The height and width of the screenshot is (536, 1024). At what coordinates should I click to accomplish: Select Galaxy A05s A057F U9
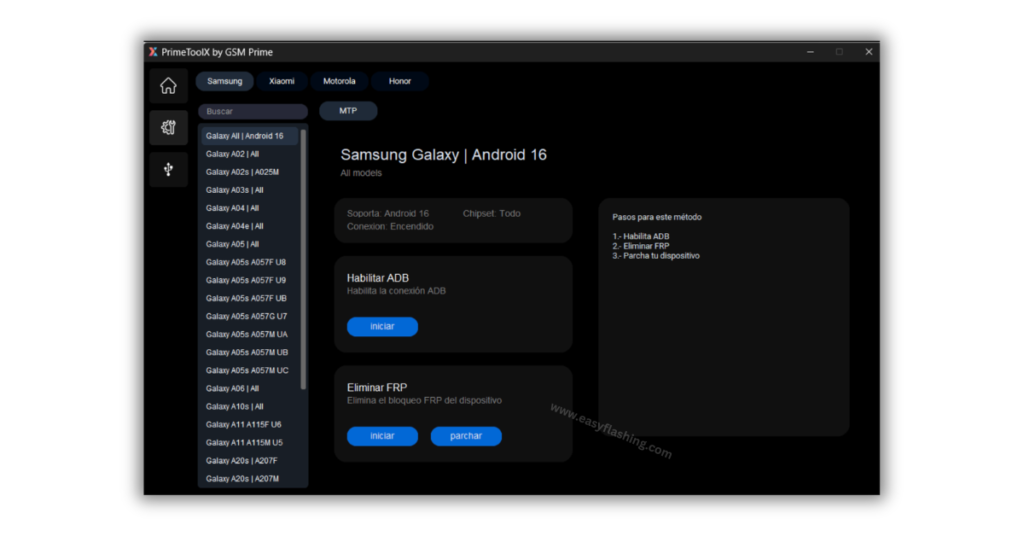tap(249, 280)
